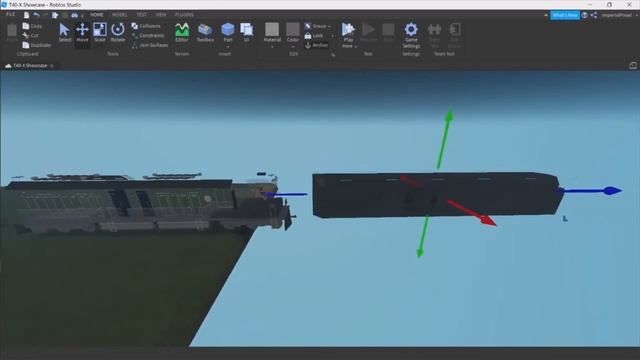Click the new file quick-access icon
The width and height of the screenshot is (640, 360).
click(x=27, y=15)
